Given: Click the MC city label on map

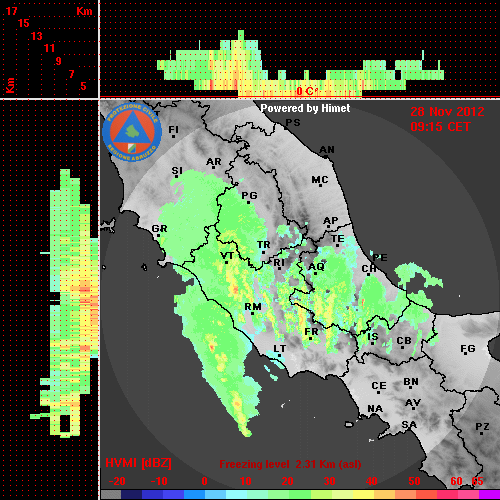Looking at the screenshot, I should tap(320, 180).
